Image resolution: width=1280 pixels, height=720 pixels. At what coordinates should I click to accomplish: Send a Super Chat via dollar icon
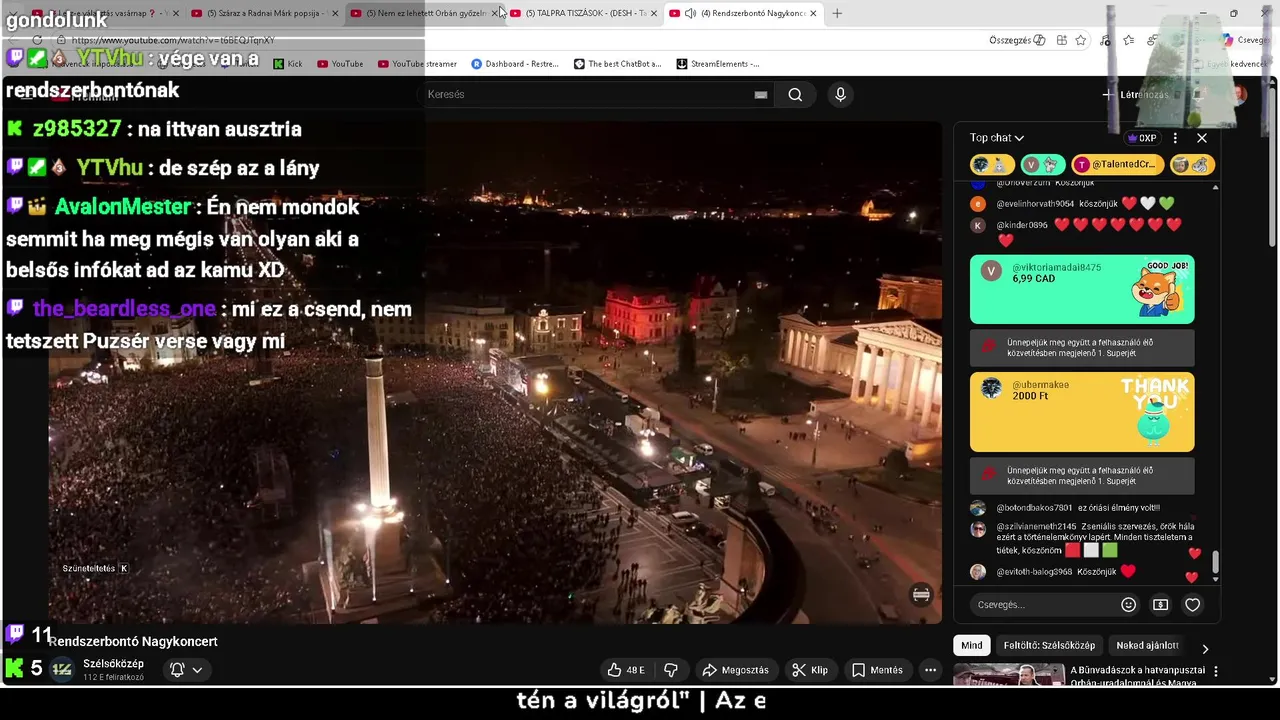[1160, 604]
